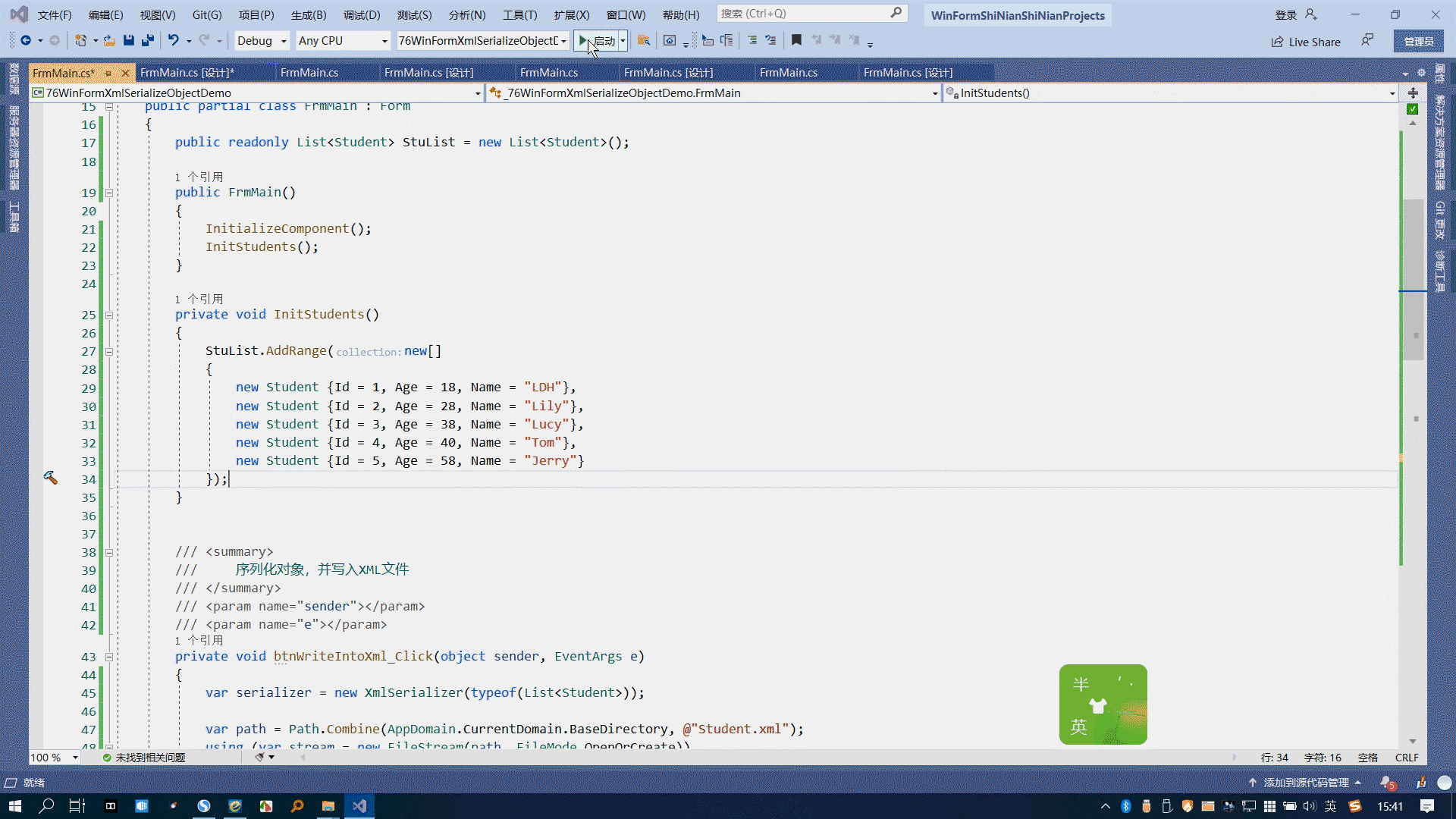Open the 编辑(E) menu
This screenshot has height=819, width=1456.
(x=105, y=15)
